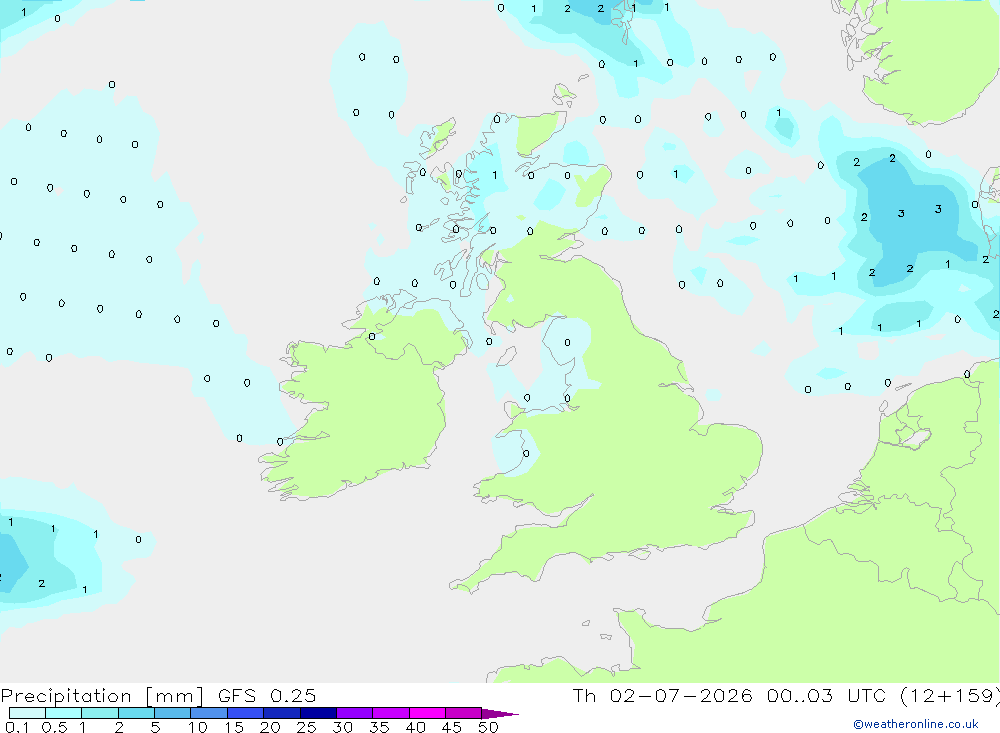Click the '25' legend scale label

(306, 727)
